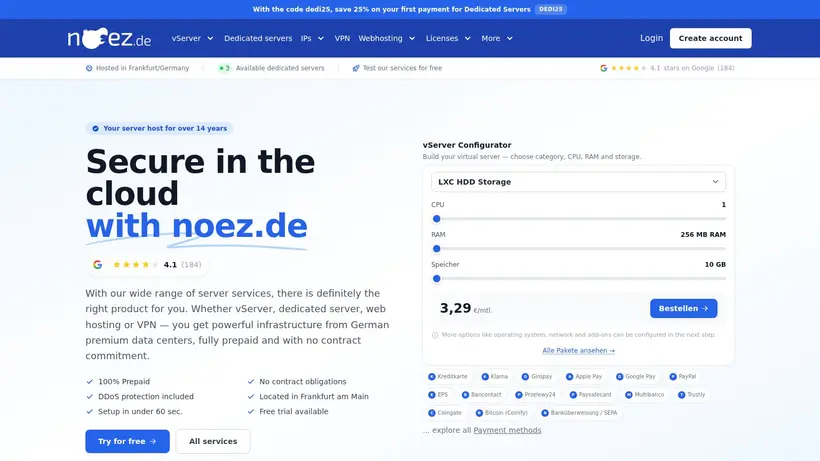The height and width of the screenshot is (461, 820).
Task: Click the Przelewy24 payment icon
Action: (519, 395)
